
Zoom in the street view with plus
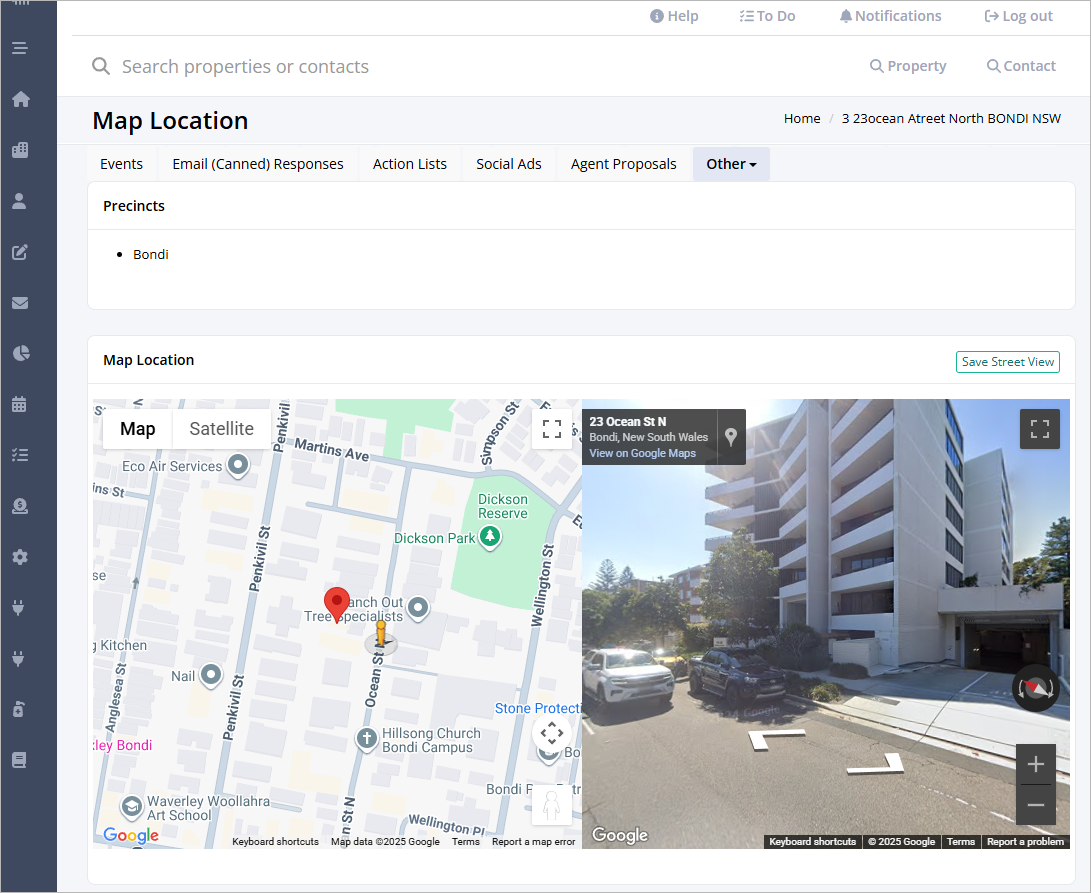[x=1035, y=764]
